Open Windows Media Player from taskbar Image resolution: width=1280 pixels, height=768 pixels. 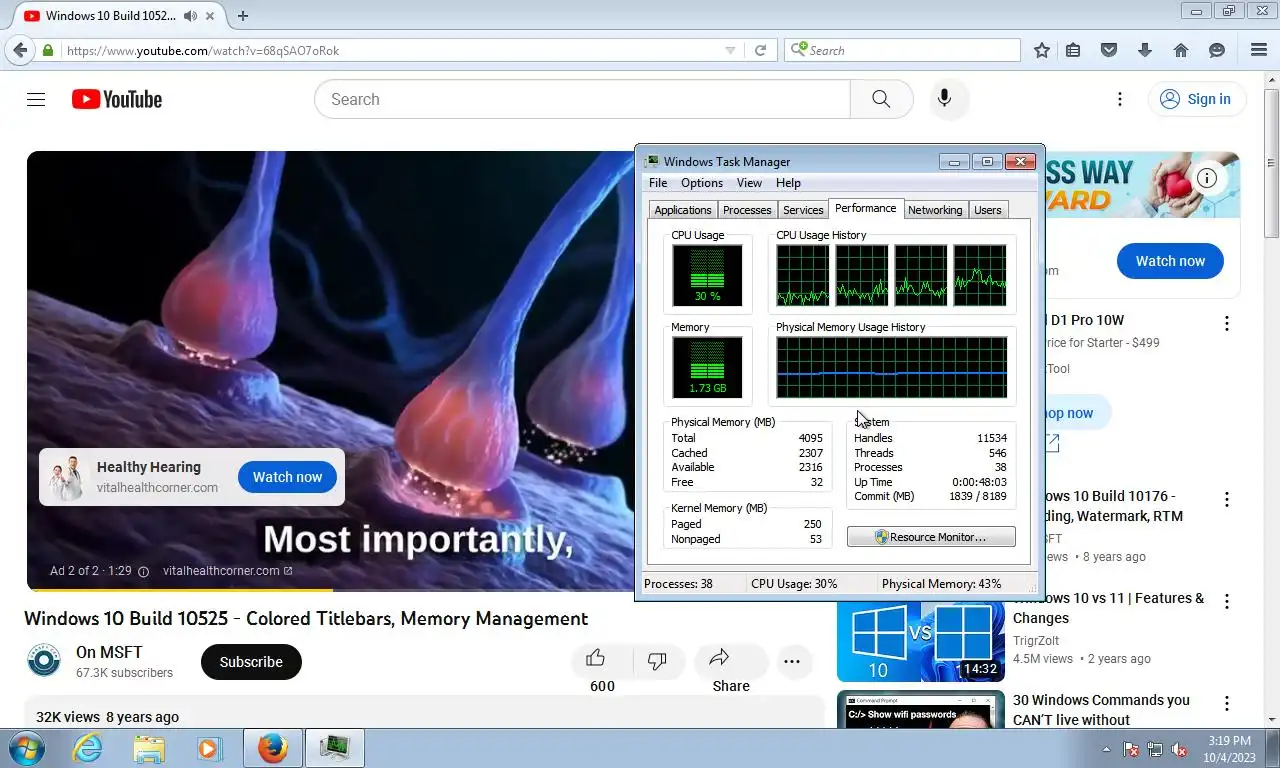click(209, 748)
